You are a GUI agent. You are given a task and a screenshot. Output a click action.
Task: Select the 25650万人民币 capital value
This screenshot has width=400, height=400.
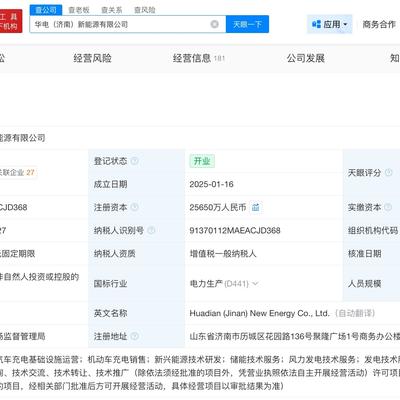click(x=218, y=207)
